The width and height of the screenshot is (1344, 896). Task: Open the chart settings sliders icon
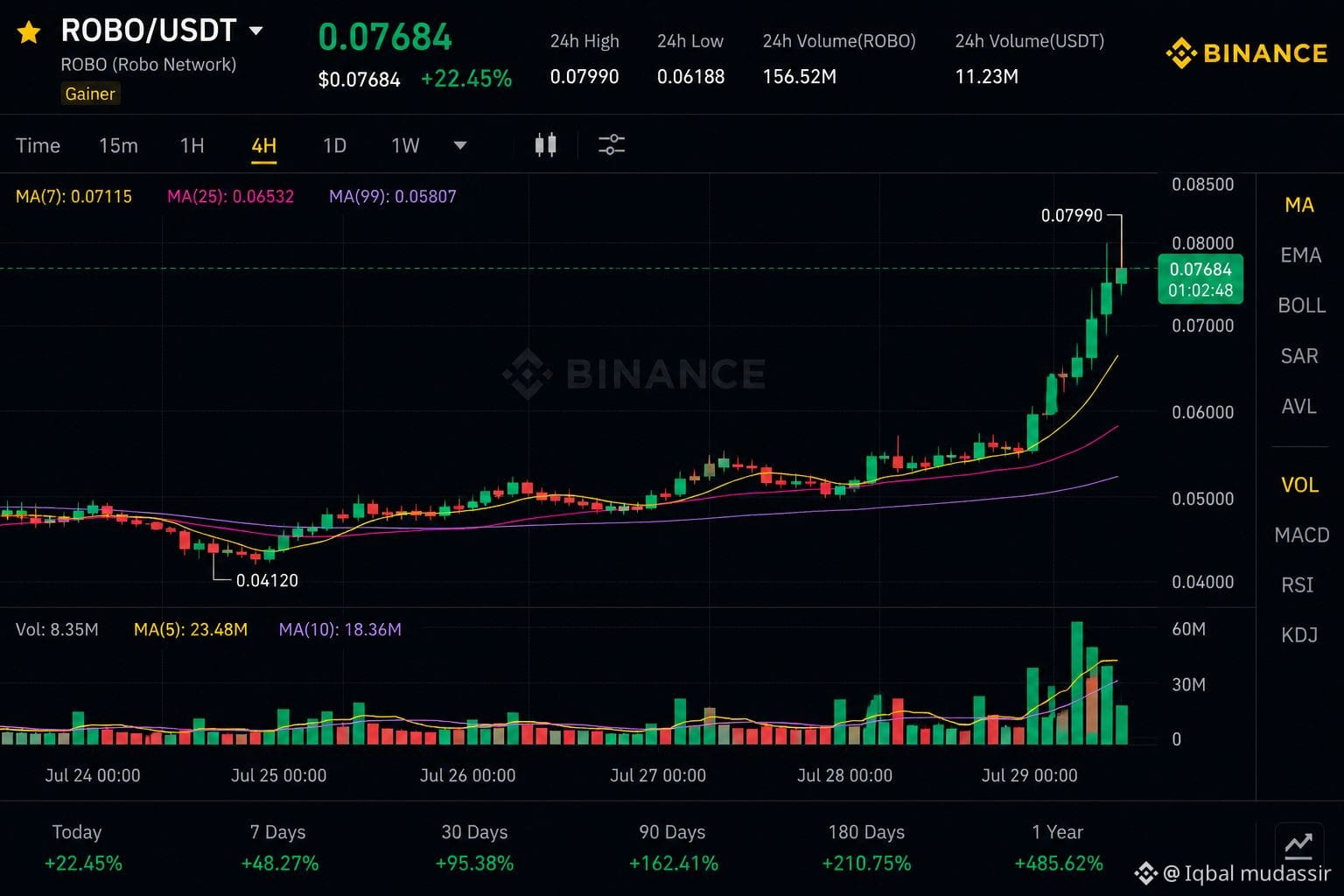pyautogui.click(x=612, y=144)
